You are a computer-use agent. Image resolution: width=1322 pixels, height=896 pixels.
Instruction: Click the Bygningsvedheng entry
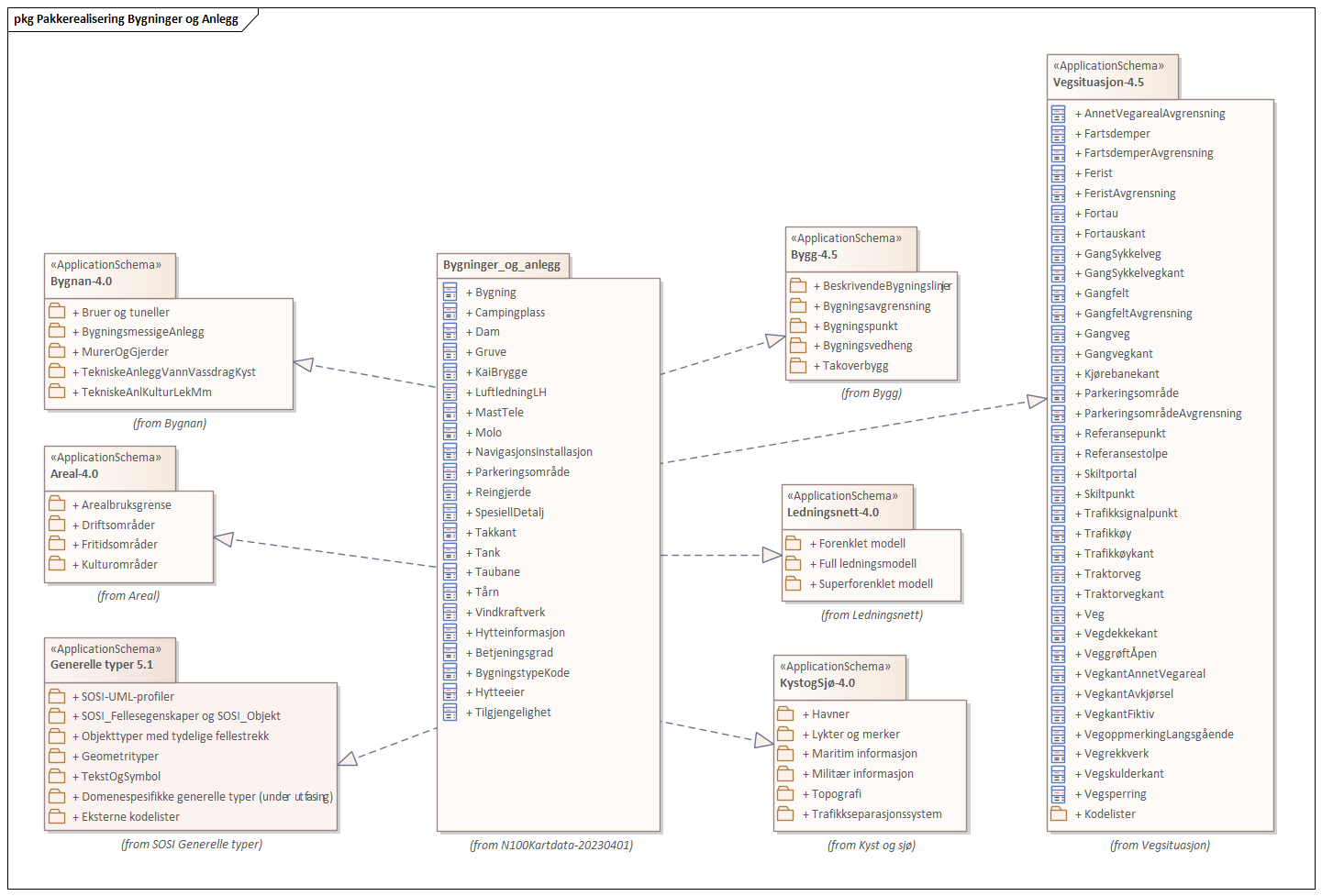pyautogui.click(x=863, y=346)
